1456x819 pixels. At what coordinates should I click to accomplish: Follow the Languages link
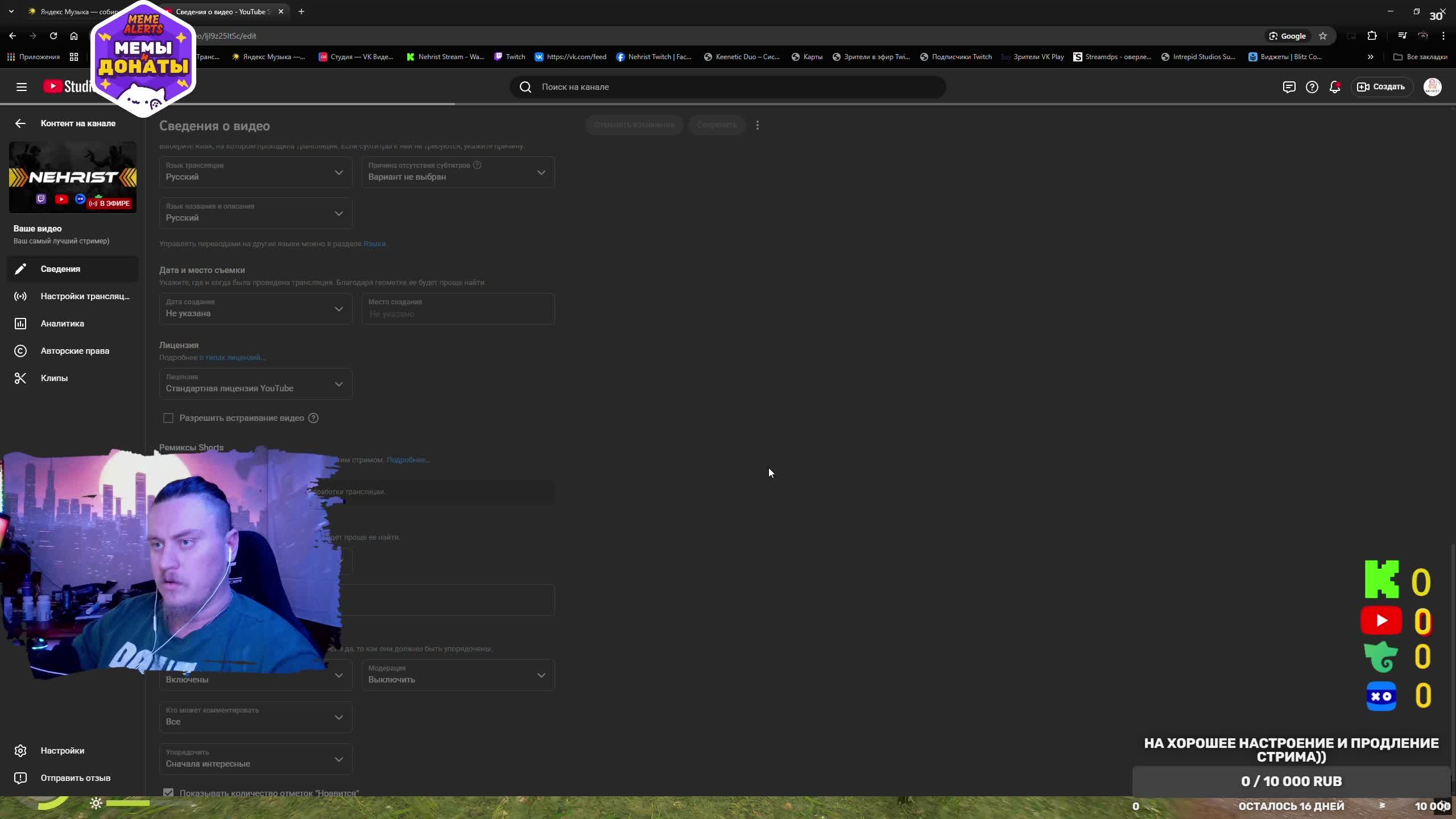374,243
